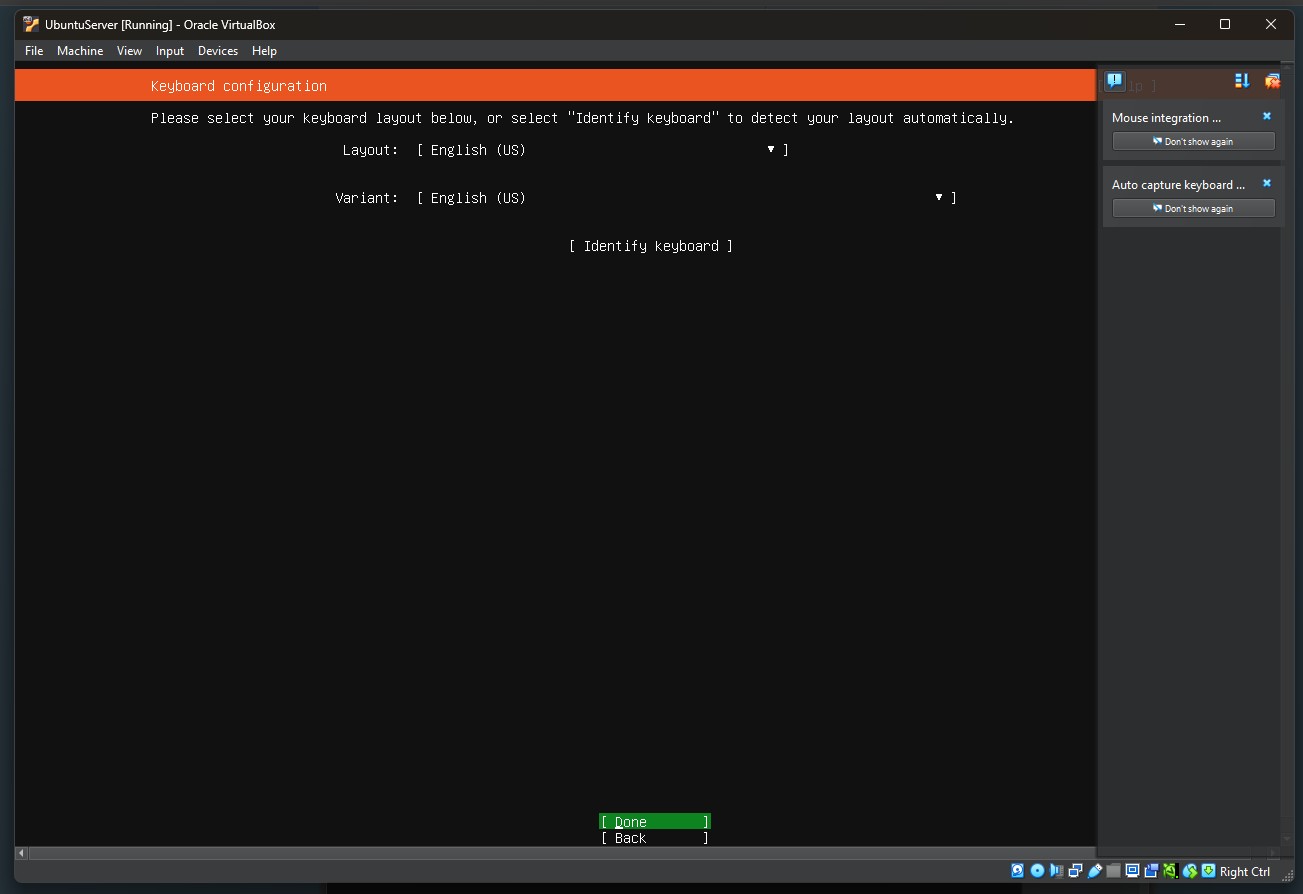
Task: Open the Variant dropdown
Action: click(x=686, y=198)
